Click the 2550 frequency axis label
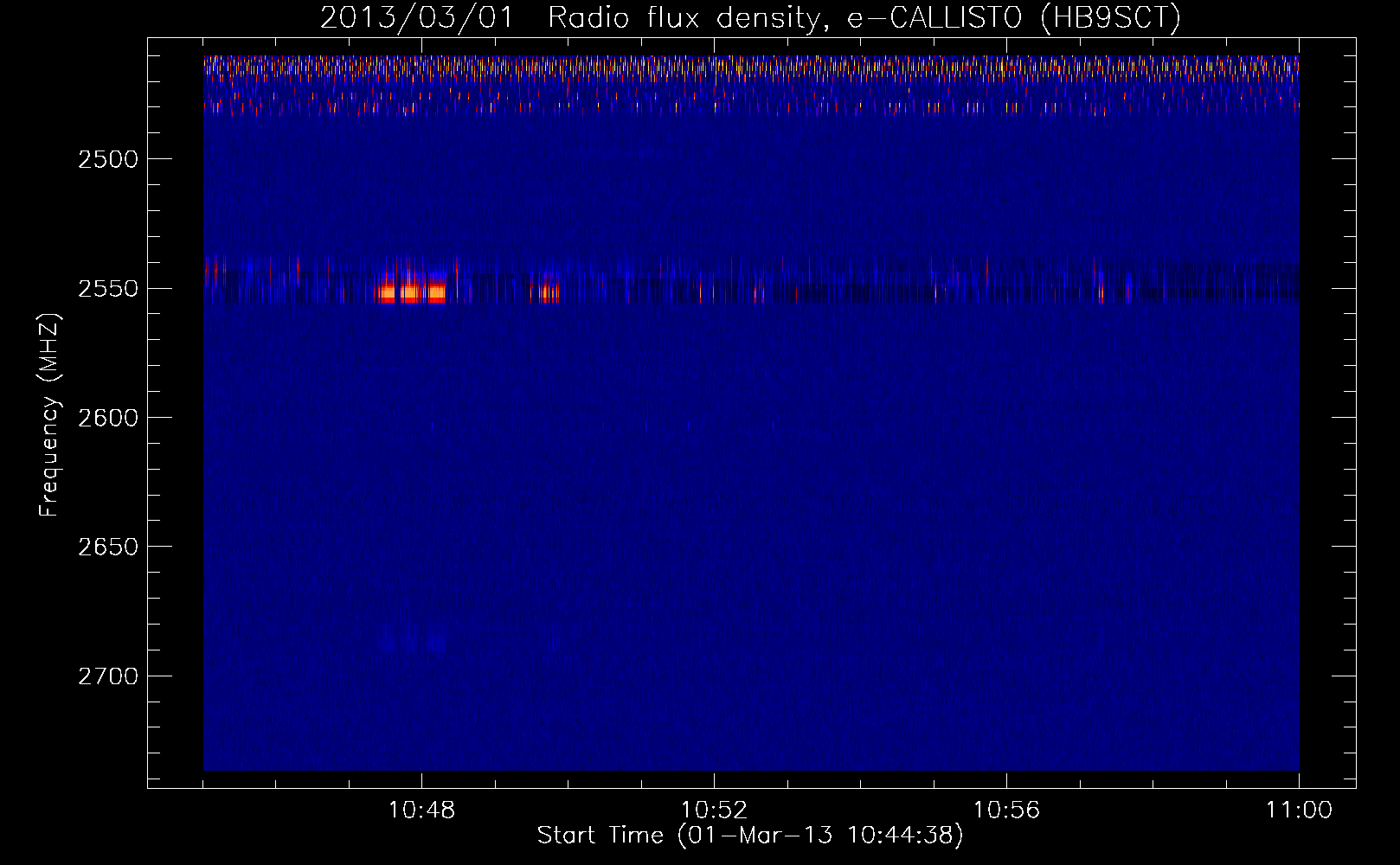 [108, 288]
